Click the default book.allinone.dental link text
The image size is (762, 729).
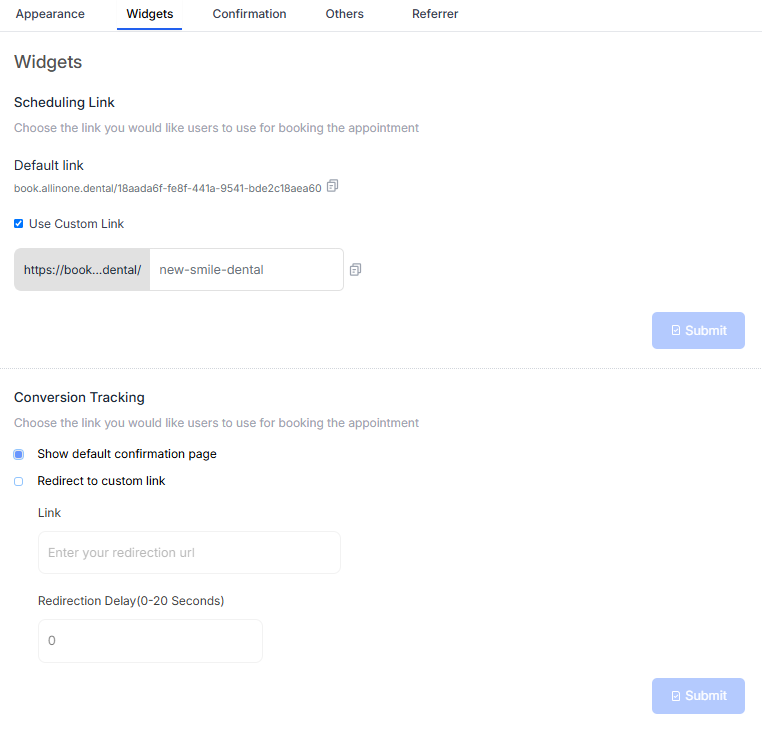pos(167,188)
